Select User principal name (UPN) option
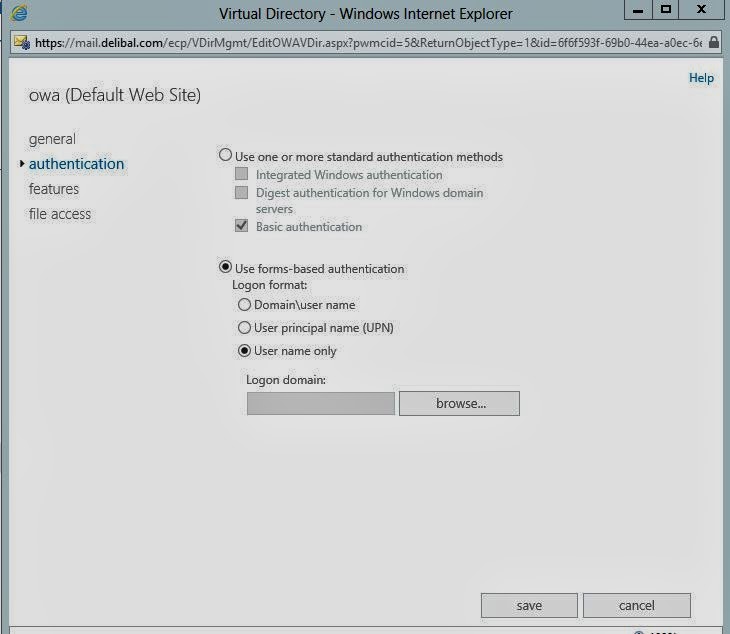 pos(244,328)
